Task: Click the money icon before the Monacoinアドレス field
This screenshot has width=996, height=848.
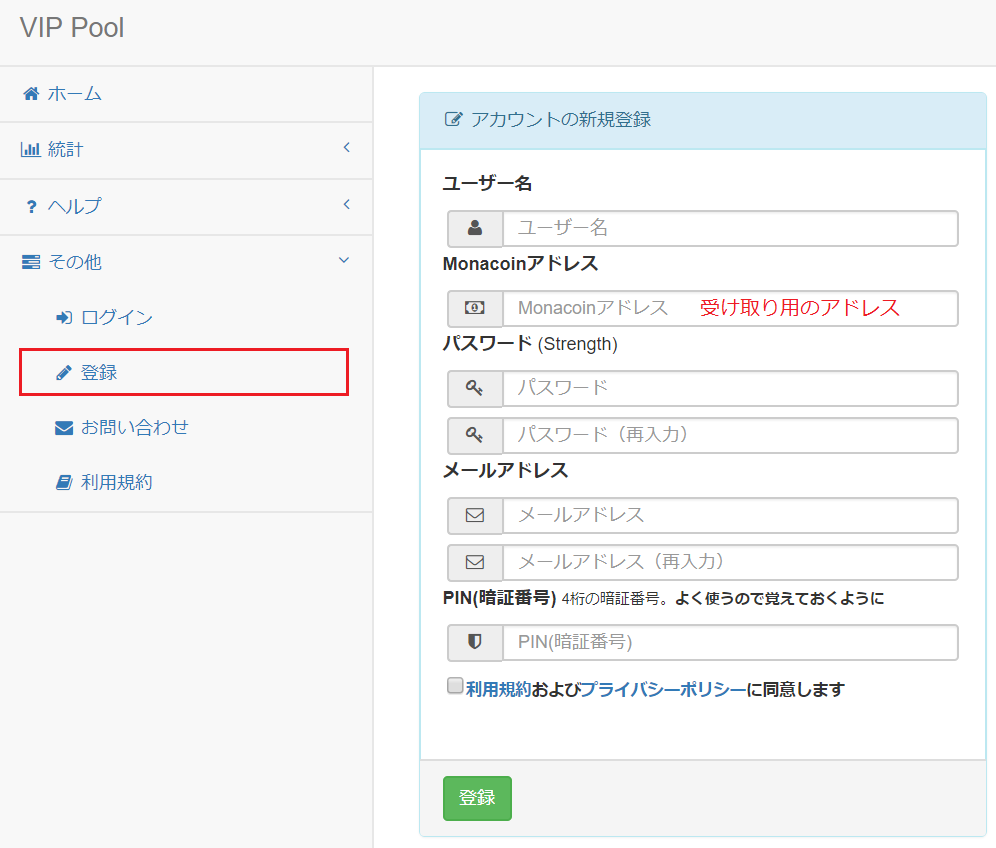Action: 474,308
